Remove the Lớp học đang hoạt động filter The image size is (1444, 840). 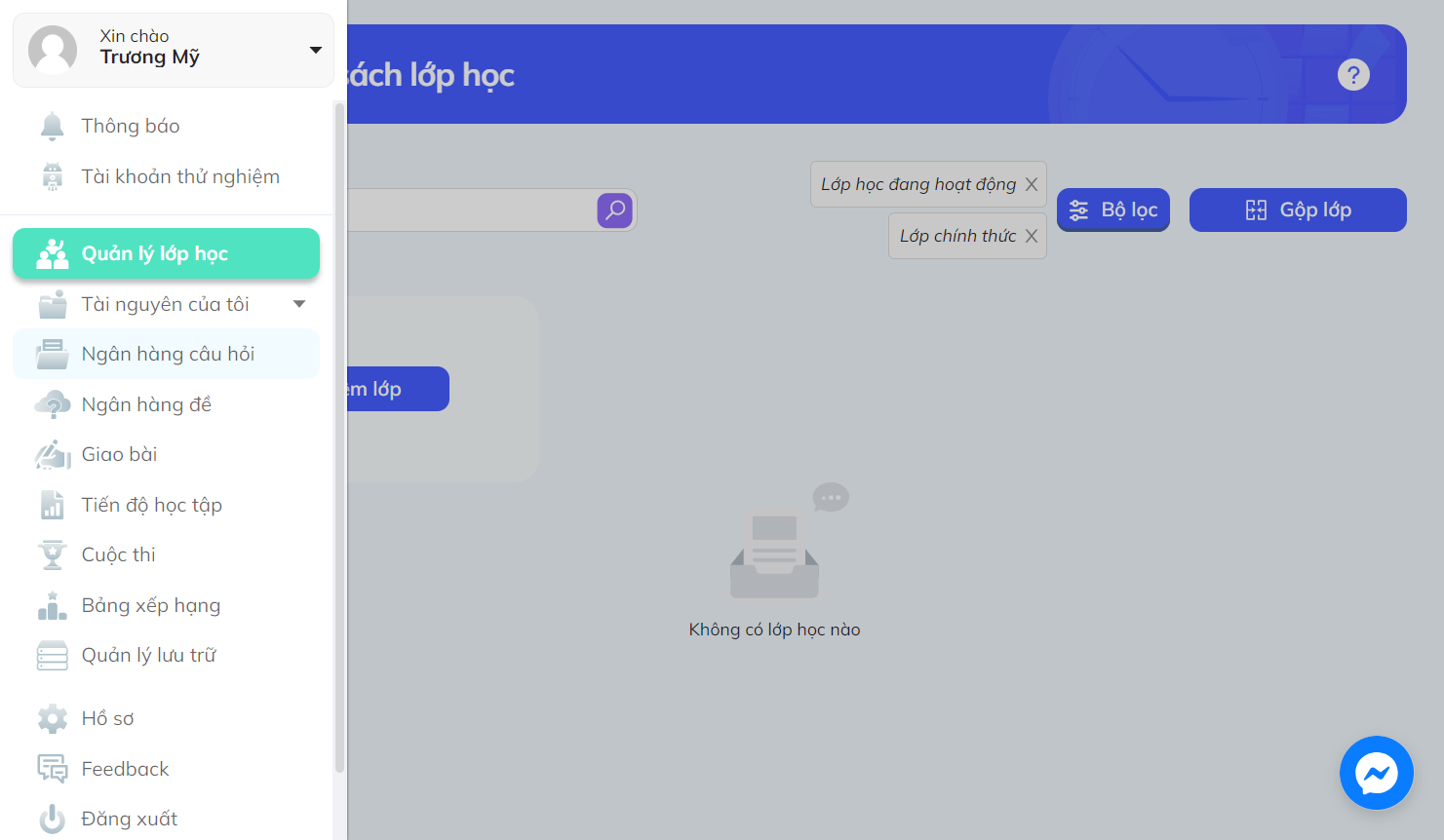click(1032, 184)
